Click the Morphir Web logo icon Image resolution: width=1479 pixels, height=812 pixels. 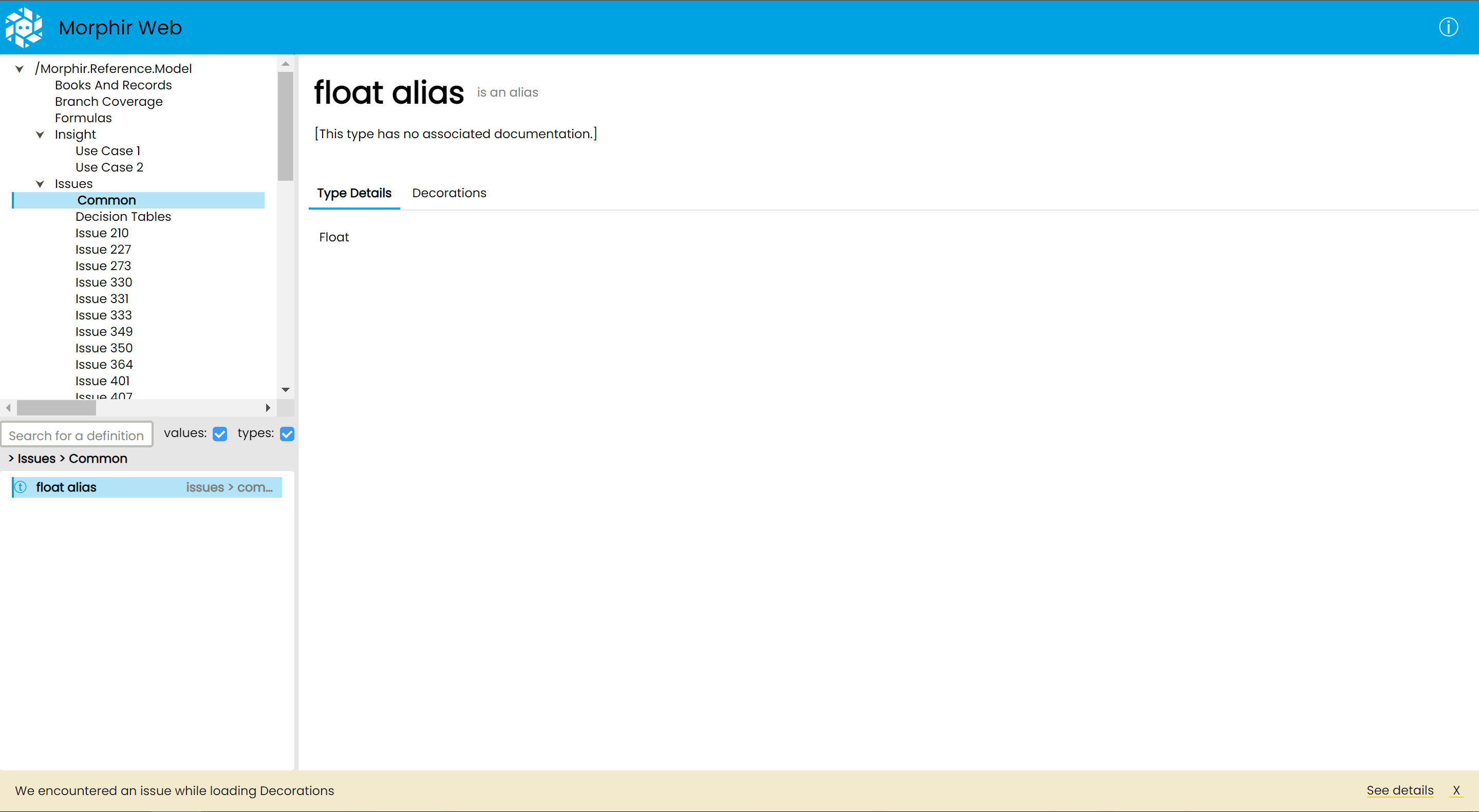coord(24,27)
